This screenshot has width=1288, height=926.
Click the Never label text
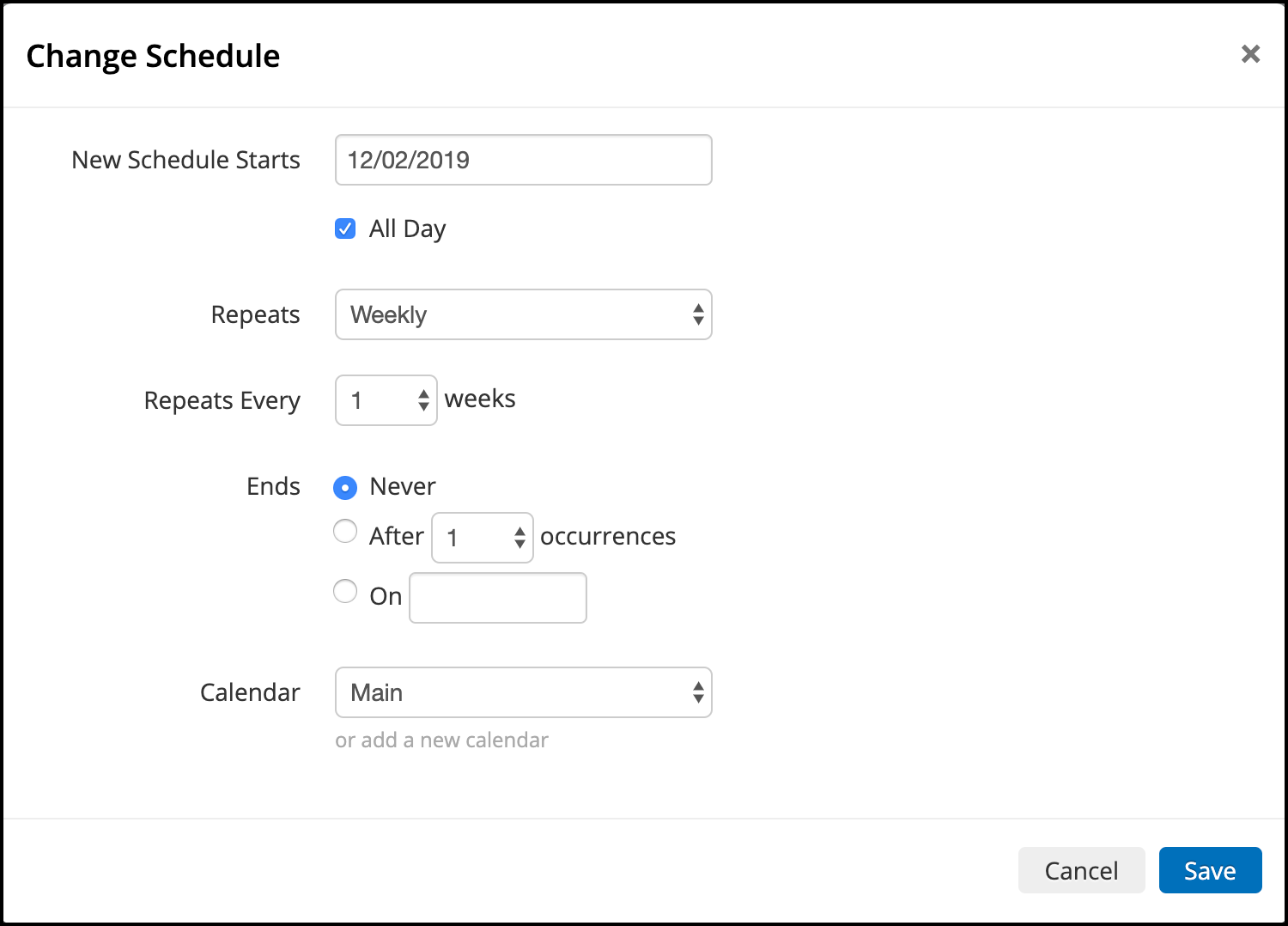click(x=403, y=486)
